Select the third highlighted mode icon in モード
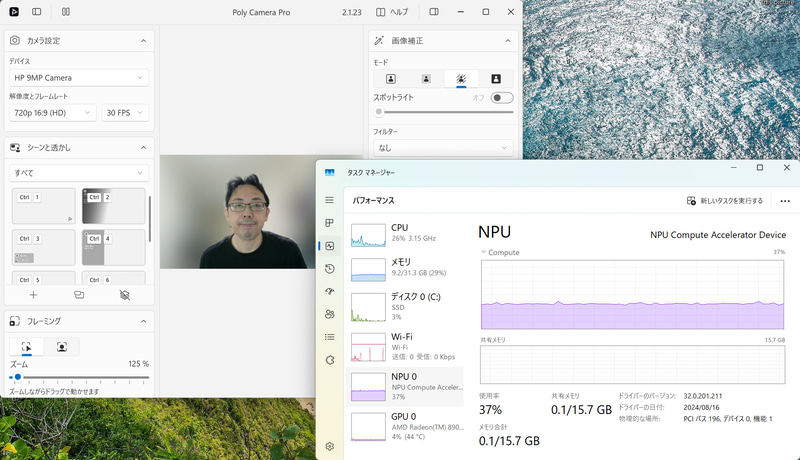Image resolution: width=800 pixels, height=460 pixels. click(461, 79)
